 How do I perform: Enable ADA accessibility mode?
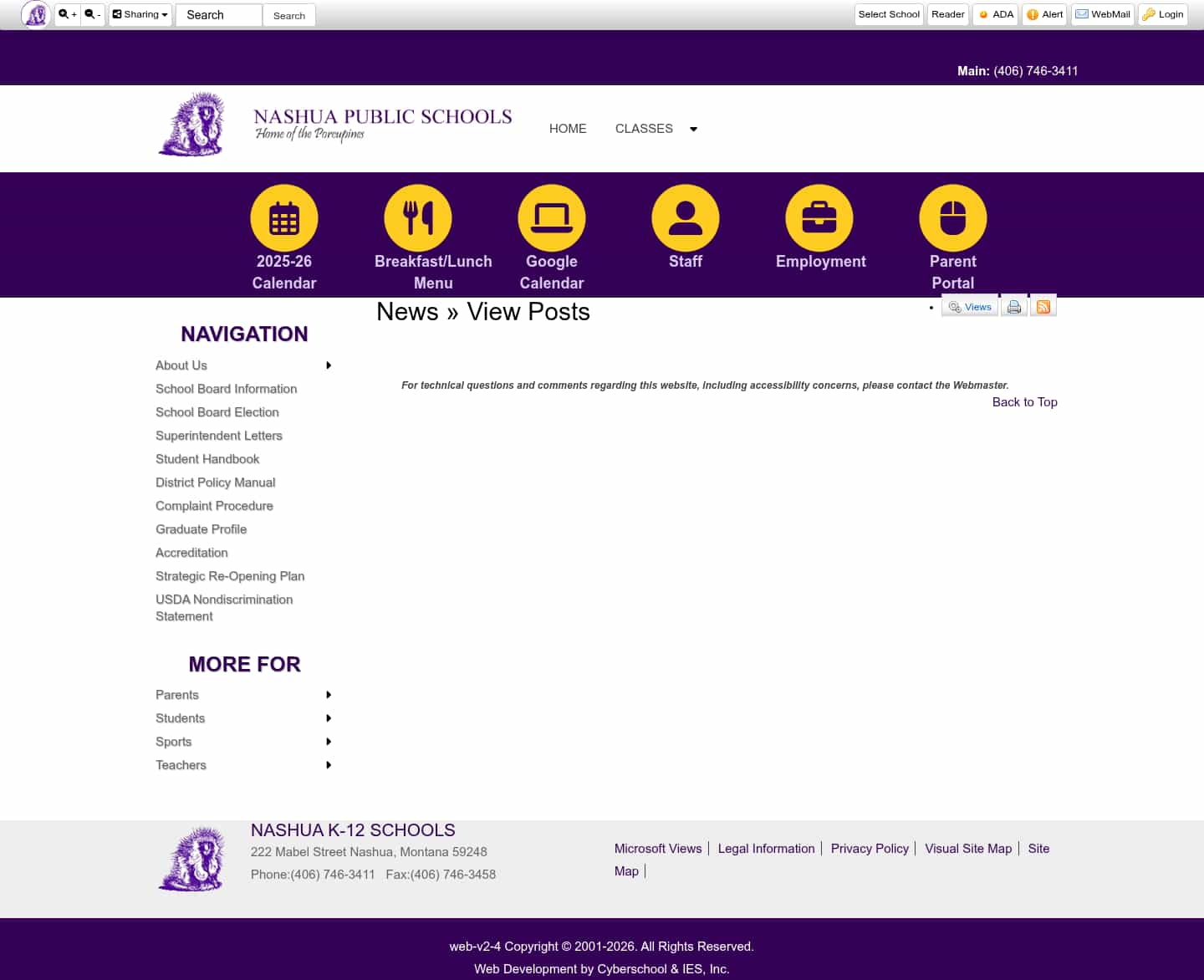pos(995,14)
